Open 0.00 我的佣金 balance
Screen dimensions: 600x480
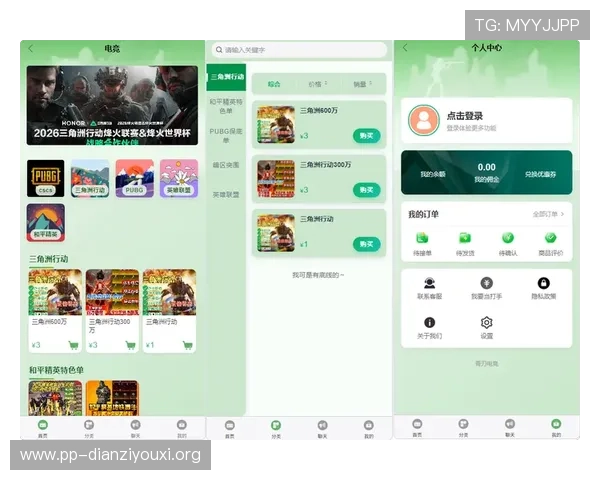point(486,172)
